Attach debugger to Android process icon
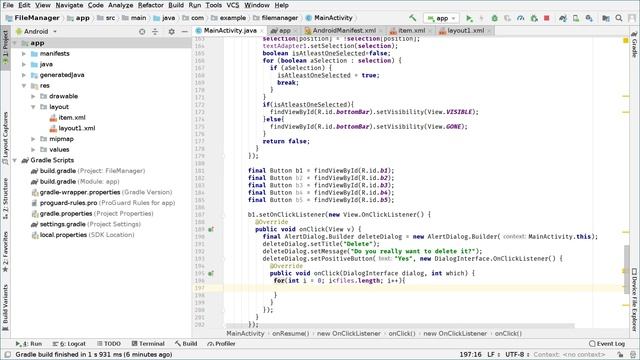This screenshot has height=360, width=640. click(x=534, y=18)
